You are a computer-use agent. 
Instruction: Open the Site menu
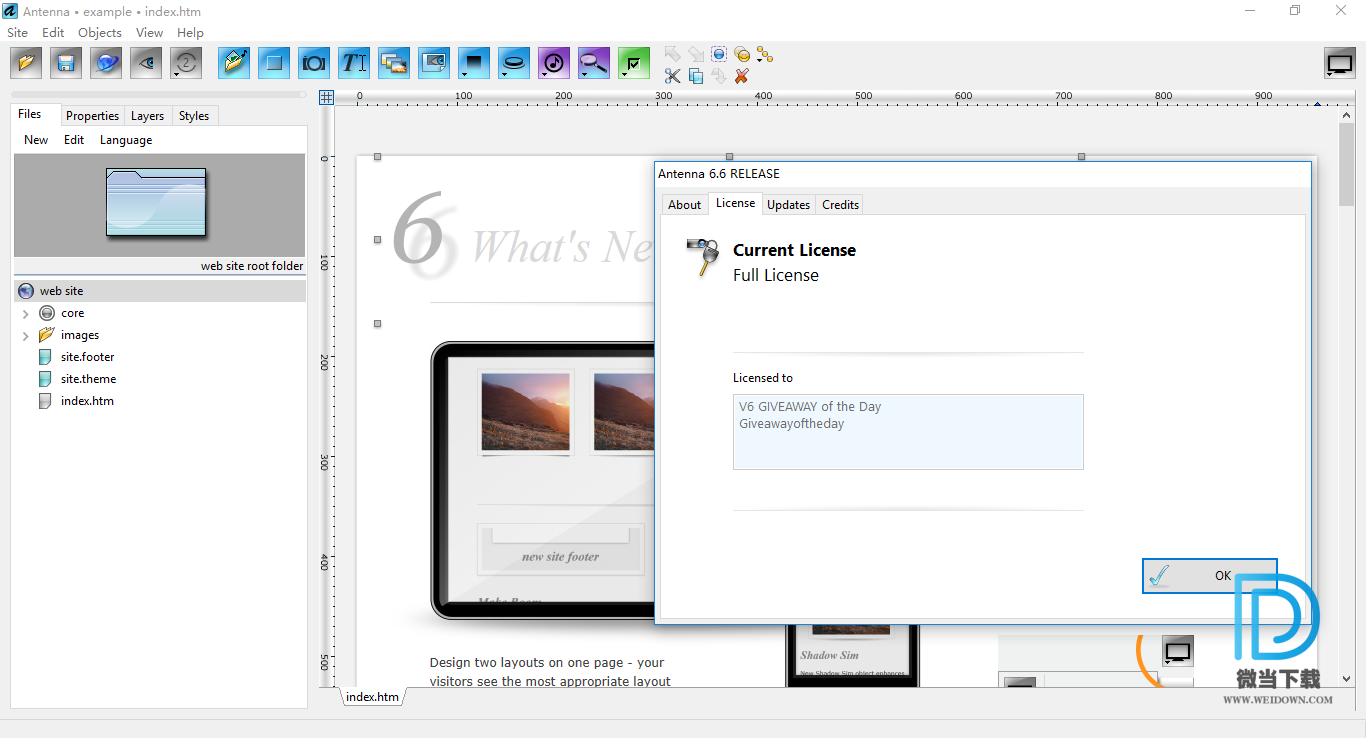point(18,32)
